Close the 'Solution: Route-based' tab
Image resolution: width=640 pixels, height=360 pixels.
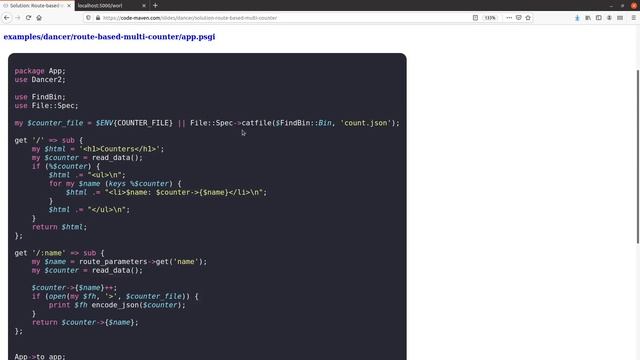point(69,6)
